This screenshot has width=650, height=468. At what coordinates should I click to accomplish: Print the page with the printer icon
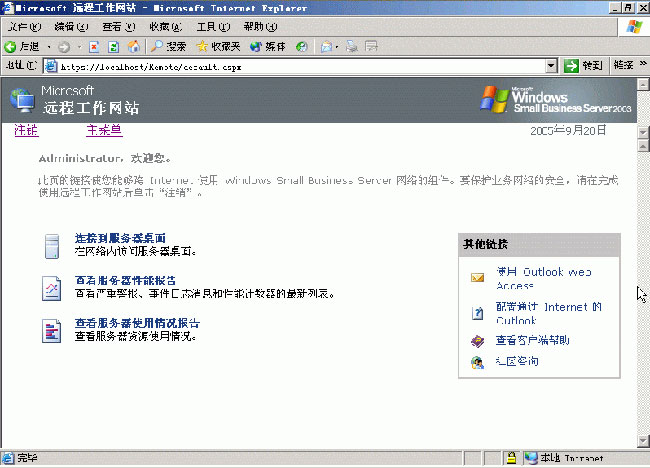coord(352,46)
